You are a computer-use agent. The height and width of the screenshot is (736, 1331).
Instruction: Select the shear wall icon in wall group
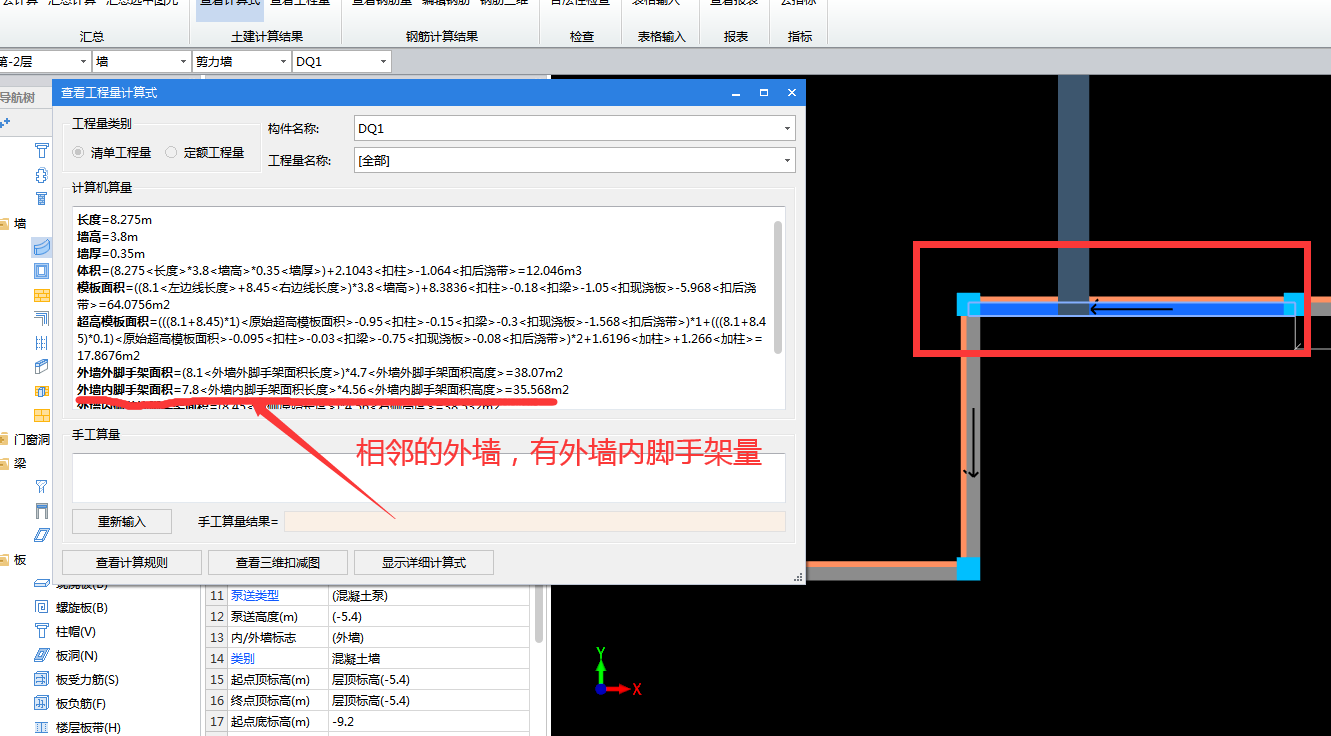click(x=42, y=246)
